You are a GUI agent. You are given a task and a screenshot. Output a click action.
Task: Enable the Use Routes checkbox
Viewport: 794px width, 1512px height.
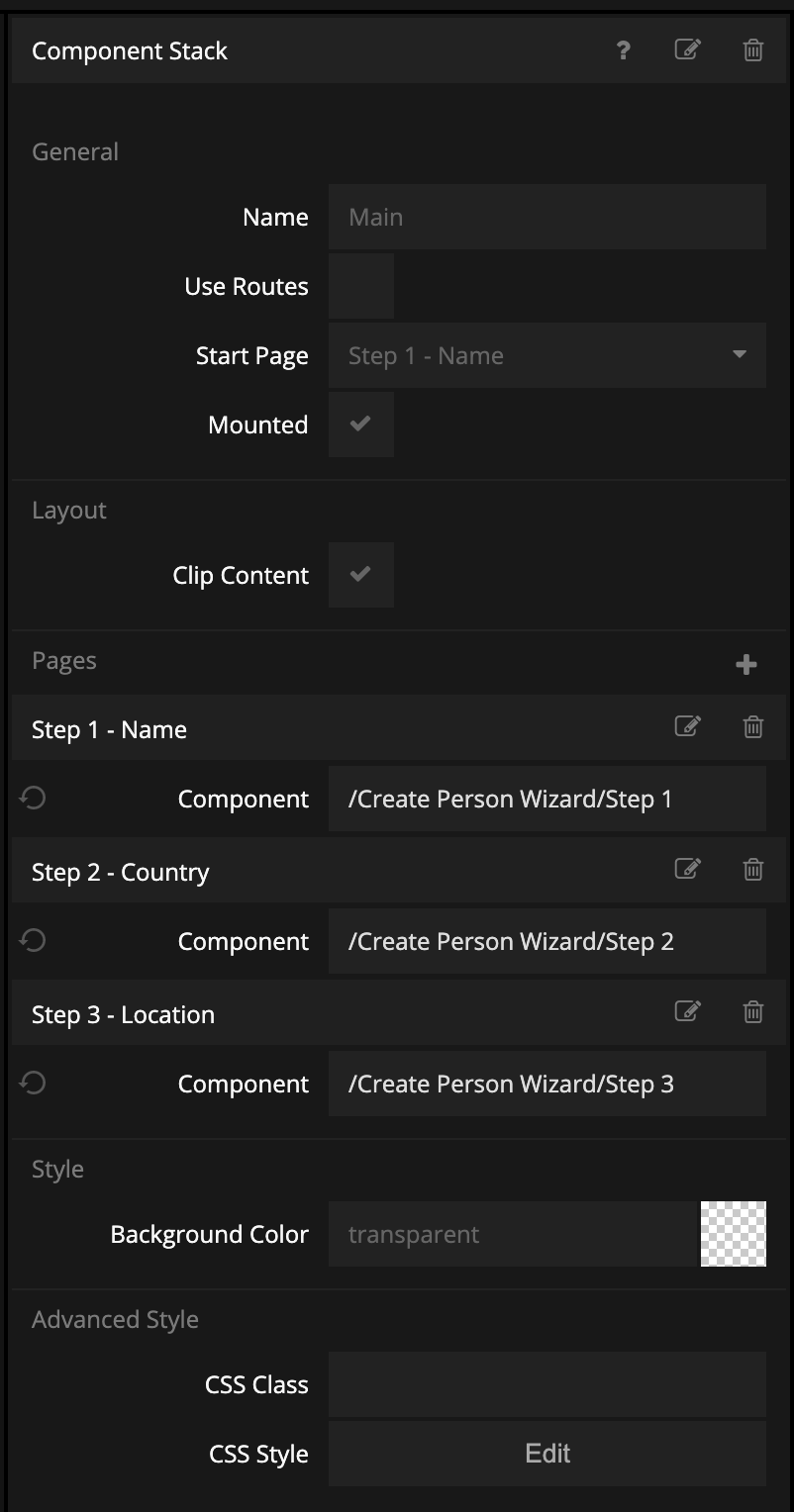click(361, 286)
